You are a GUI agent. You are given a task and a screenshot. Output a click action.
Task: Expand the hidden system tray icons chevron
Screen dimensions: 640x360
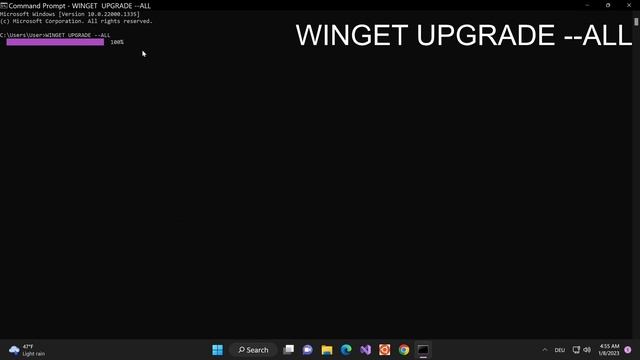(544, 350)
